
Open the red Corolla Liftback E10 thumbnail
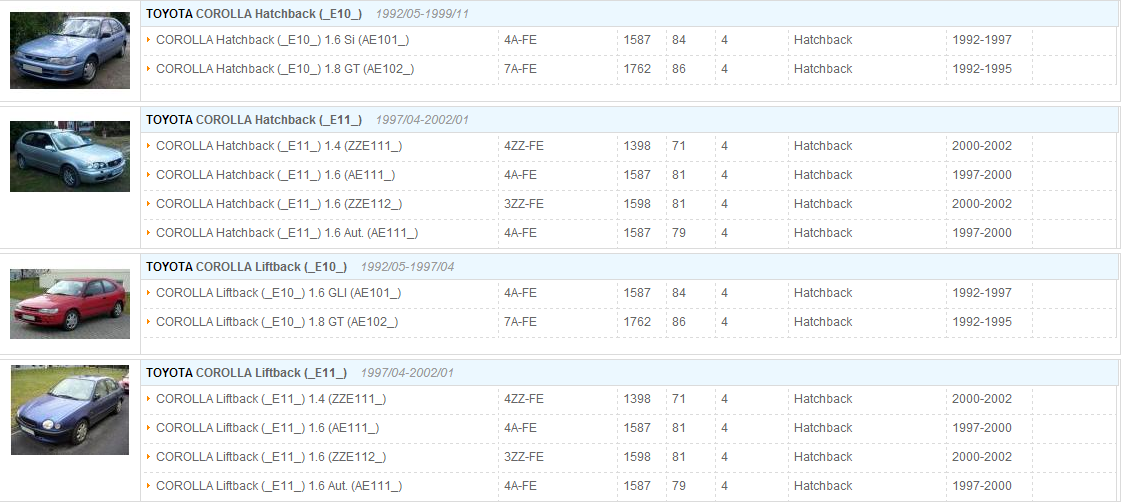[69, 304]
